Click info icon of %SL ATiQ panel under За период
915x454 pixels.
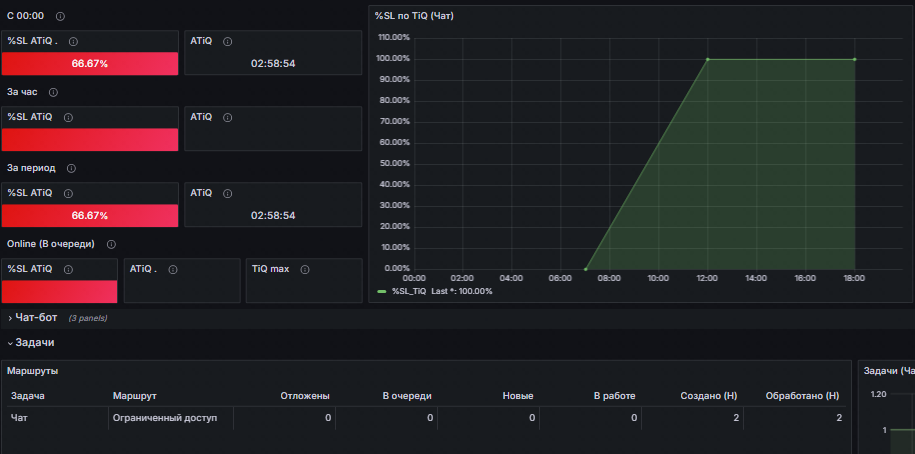tap(68, 193)
